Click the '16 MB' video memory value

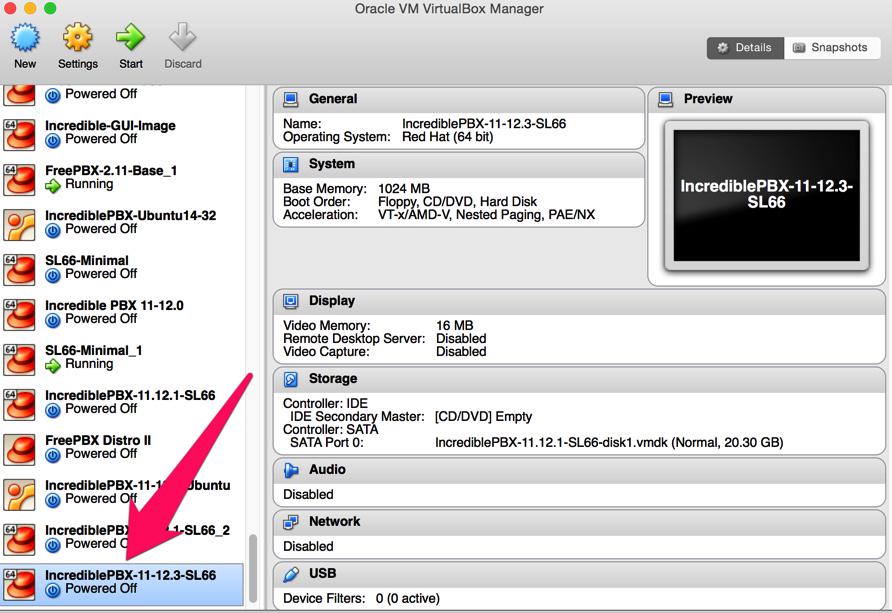click(x=455, y=326)
